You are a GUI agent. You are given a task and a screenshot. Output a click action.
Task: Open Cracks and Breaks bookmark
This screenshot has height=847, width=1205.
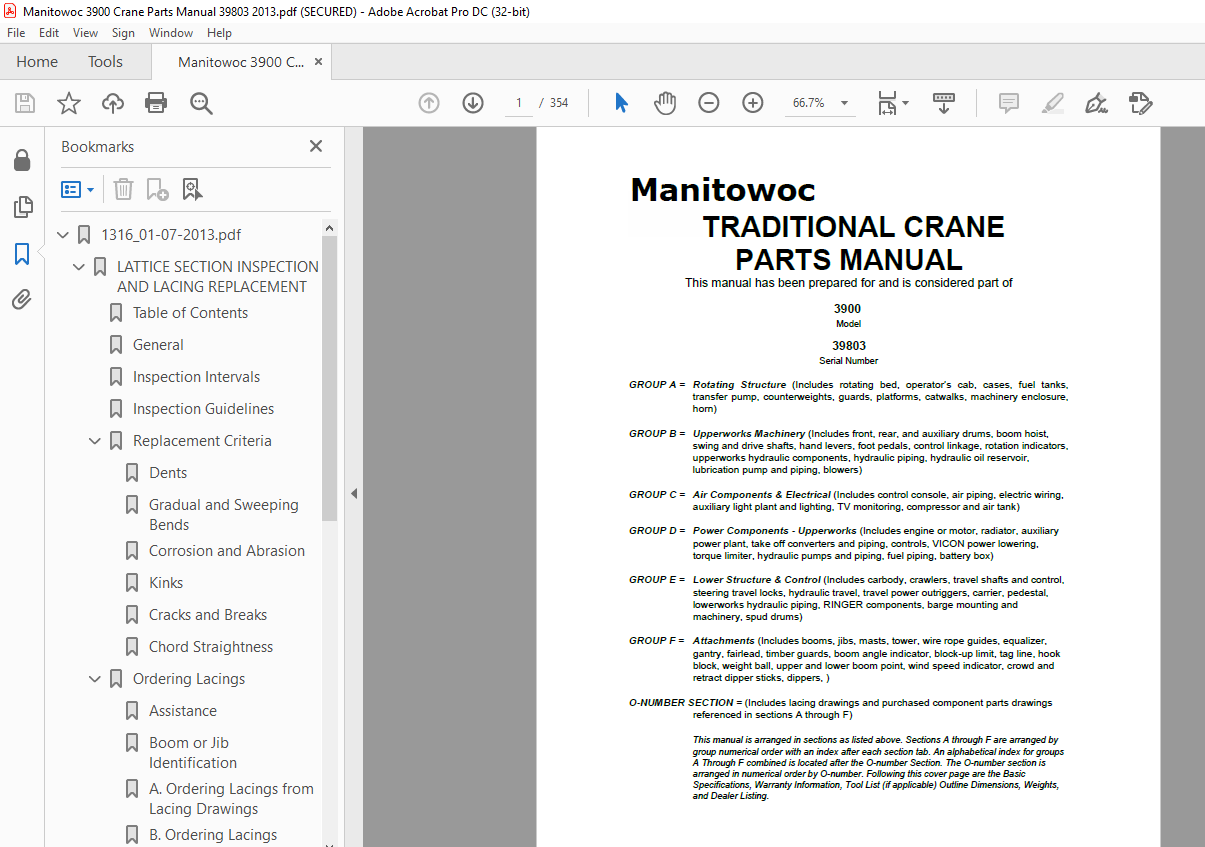[208, 615]
